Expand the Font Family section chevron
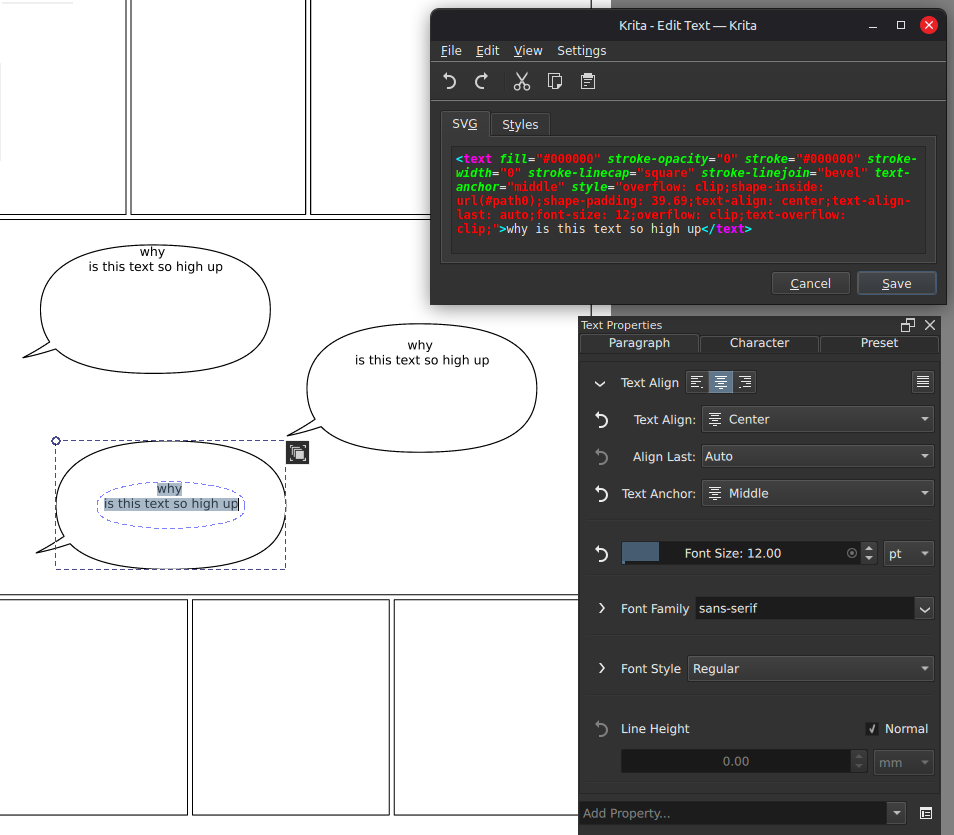954x835 pixels. 601,608
